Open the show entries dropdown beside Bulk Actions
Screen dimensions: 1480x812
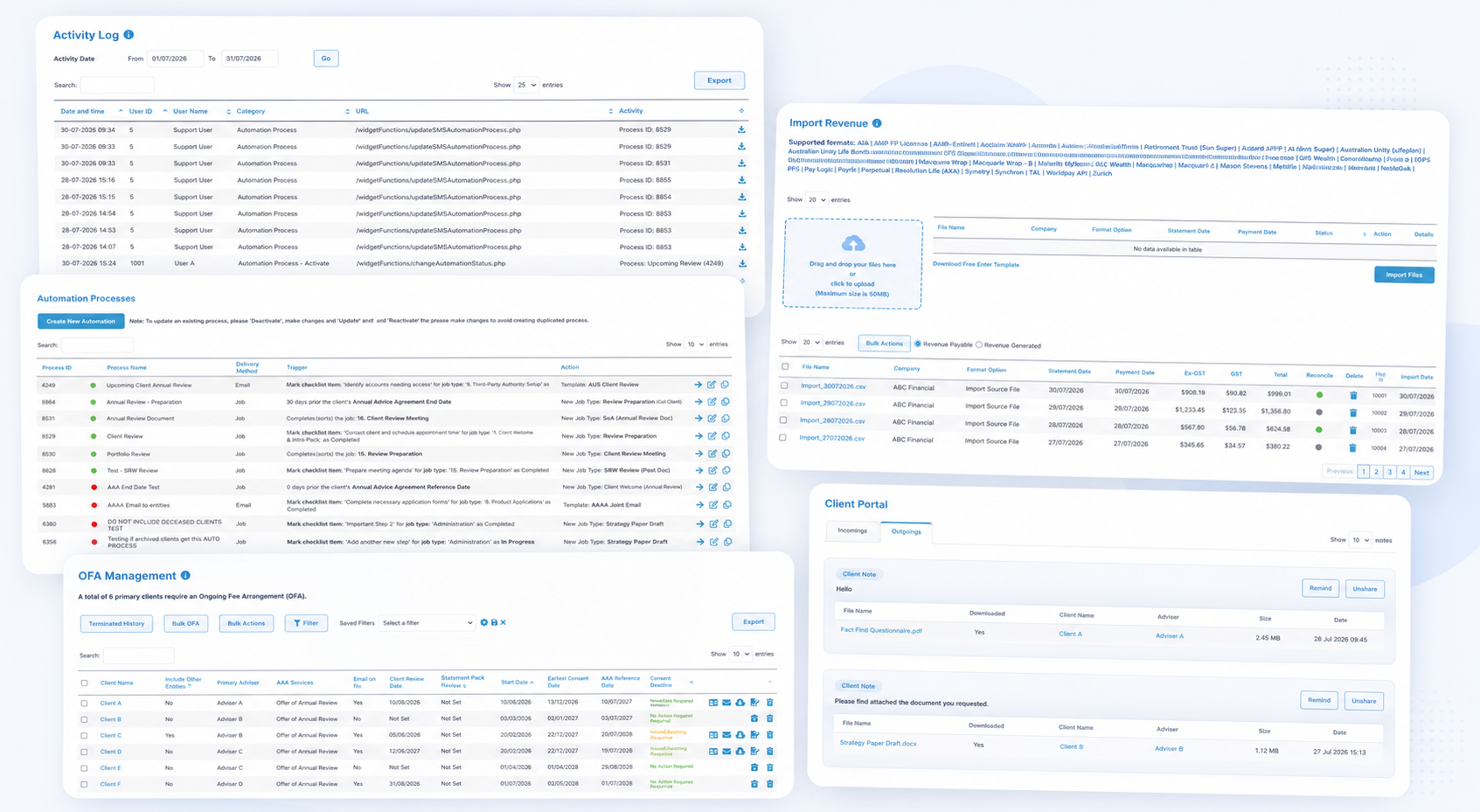810,342
